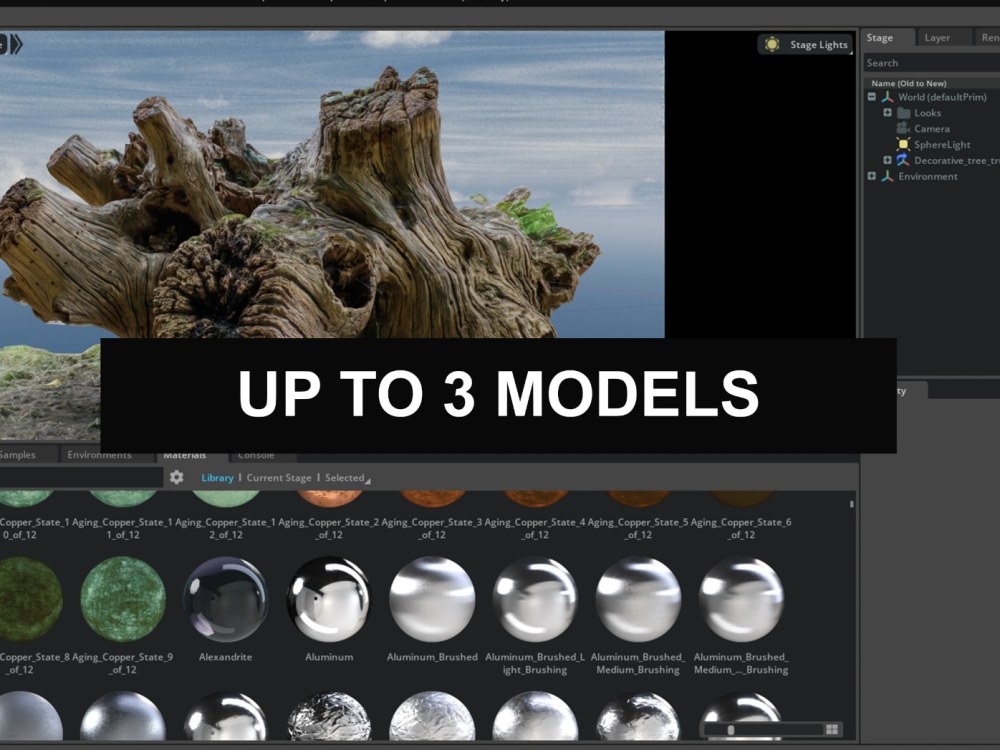The width and height of the screenshot is (1000, 750).
Task: Click the Looks folder icon
Action: tap(903, 112)
